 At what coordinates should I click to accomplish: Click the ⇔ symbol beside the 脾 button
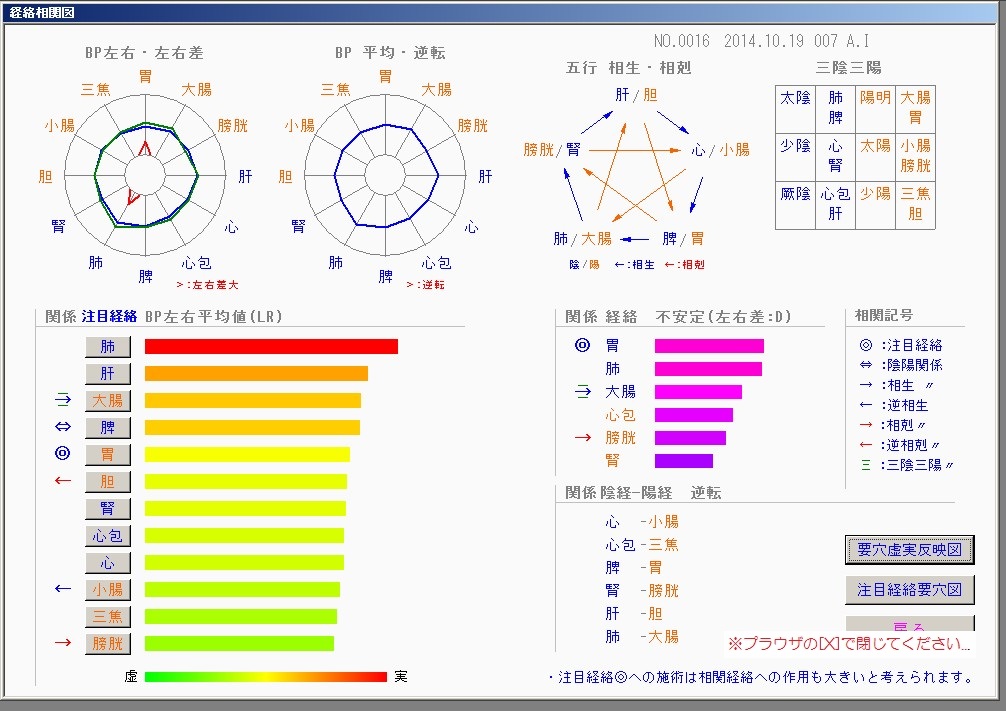point(63,428)
